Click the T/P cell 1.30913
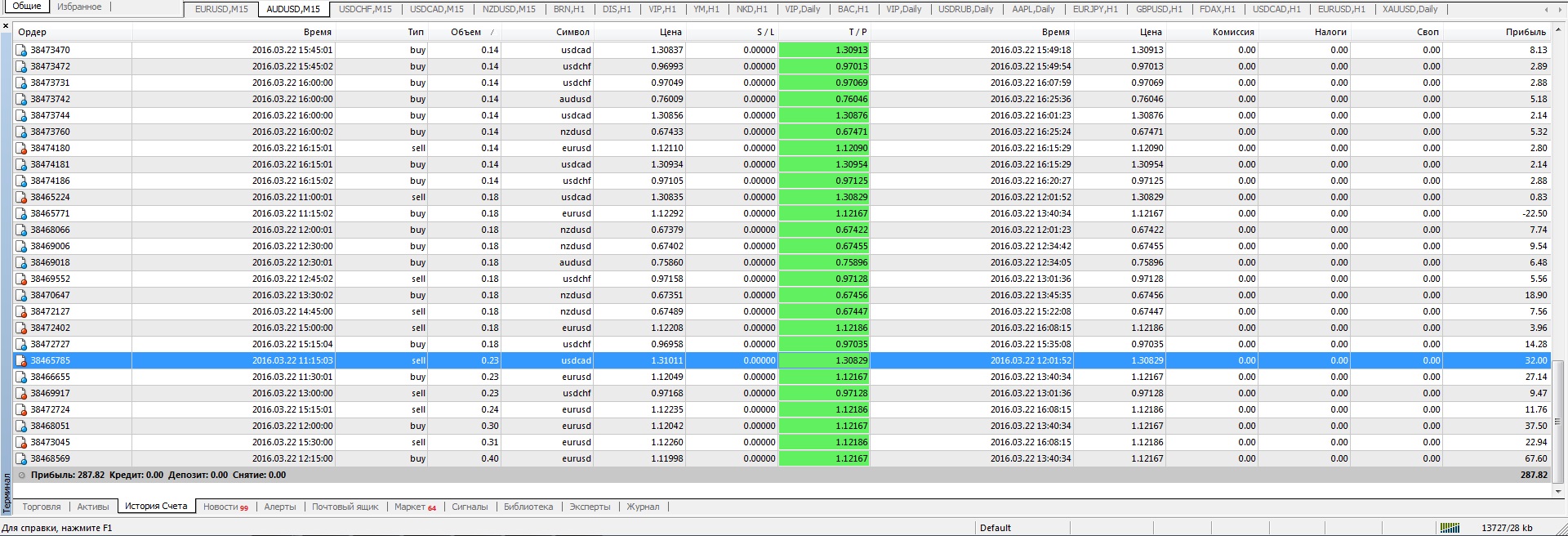The height and width of the screenshot is (536, 1568). (825, 50)
